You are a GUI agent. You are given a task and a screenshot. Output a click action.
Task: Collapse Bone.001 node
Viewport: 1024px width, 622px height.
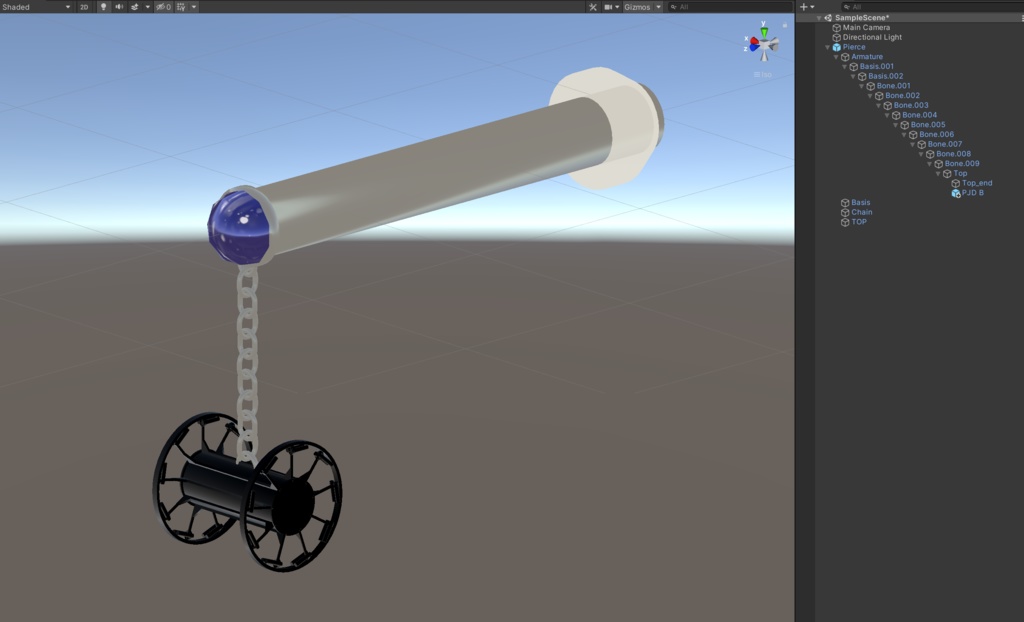point(861,86)
